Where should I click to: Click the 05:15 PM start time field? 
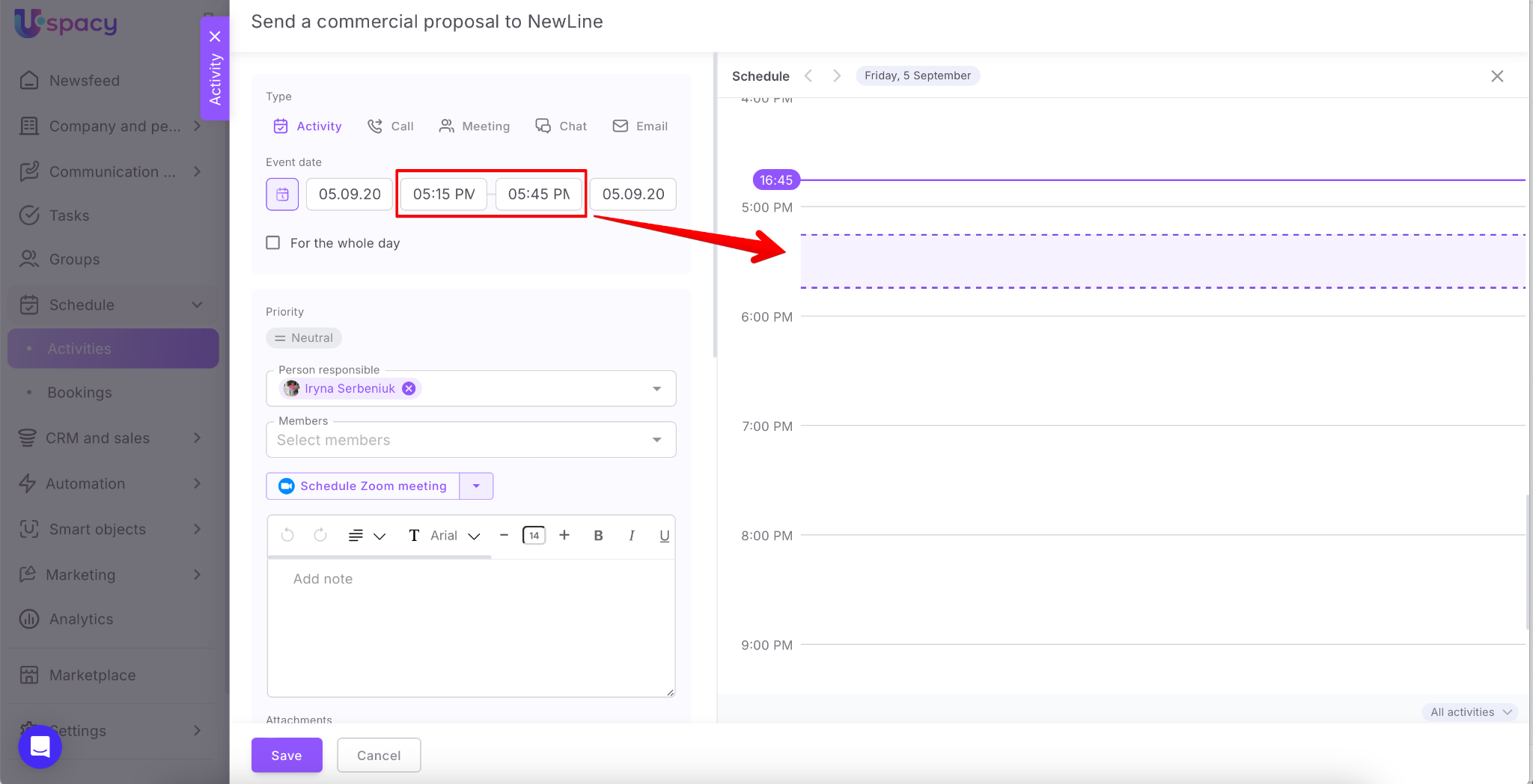point(444,195)
